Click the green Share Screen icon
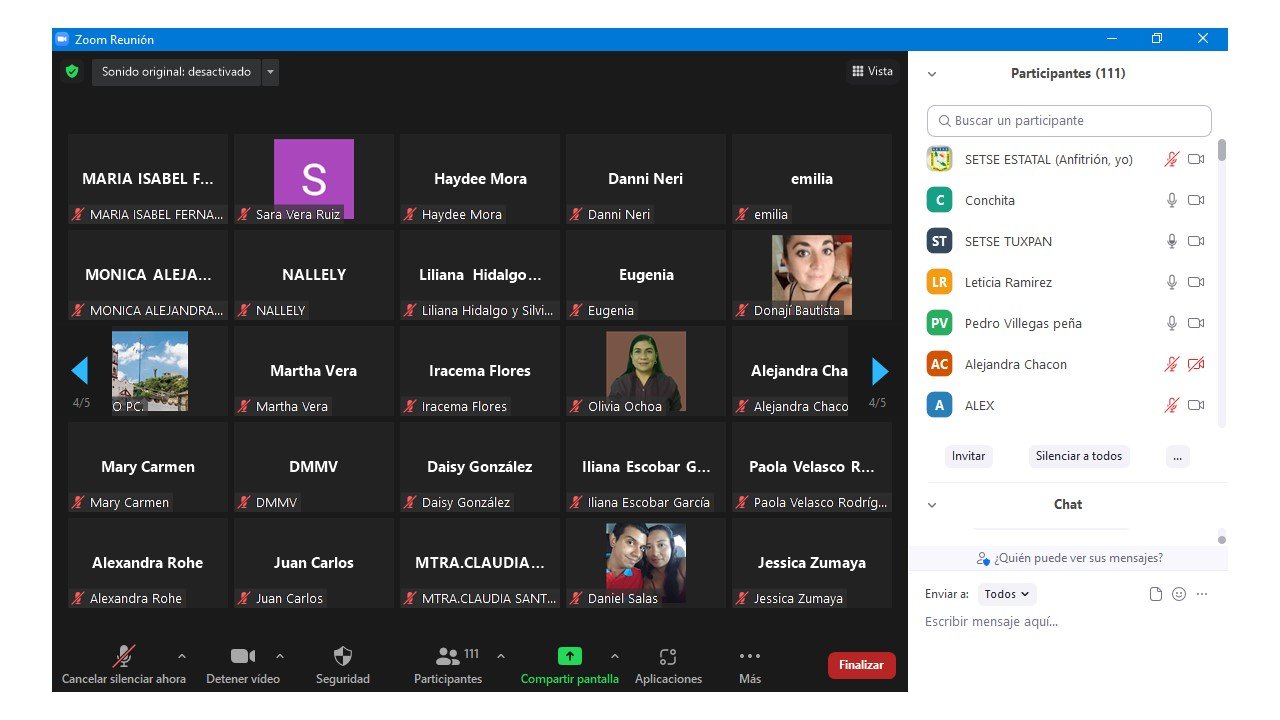Image resolution: width=1280 pixels, height=720 pixels. (x=569, y=657)
